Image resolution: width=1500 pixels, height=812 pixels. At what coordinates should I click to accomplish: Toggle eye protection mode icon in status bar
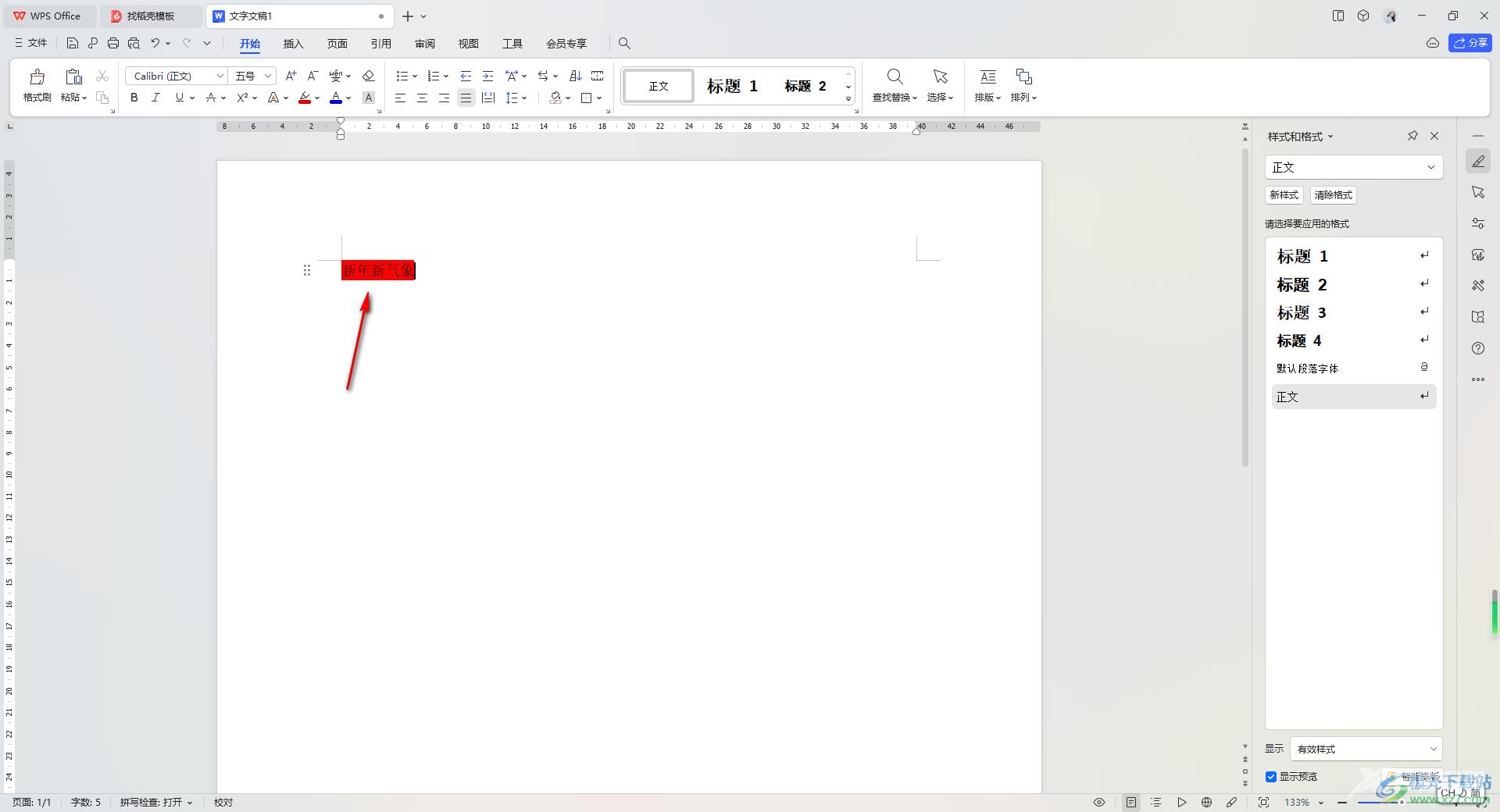(x=1099, y=802)
